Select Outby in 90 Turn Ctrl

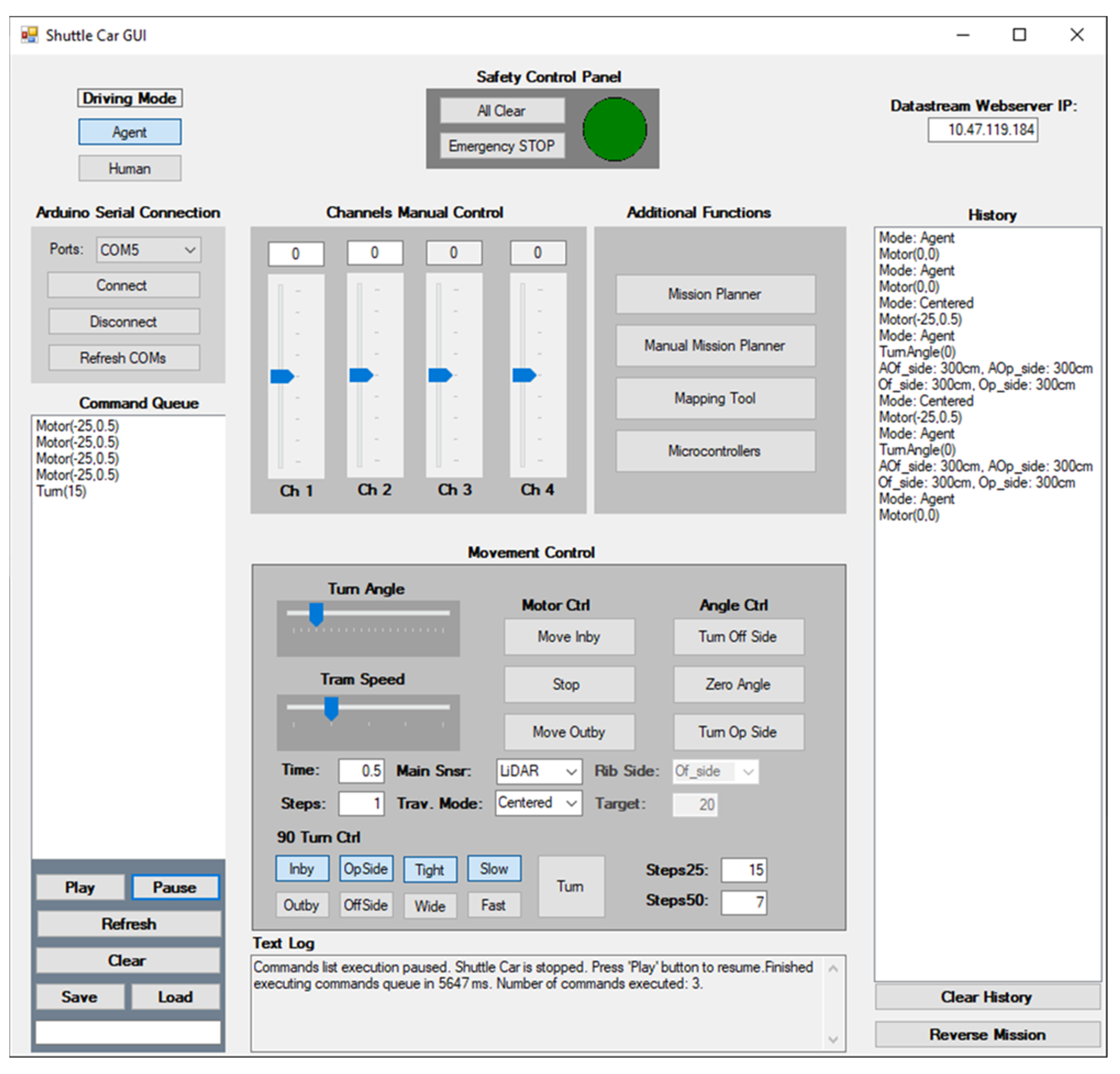(x=302, y=905)
